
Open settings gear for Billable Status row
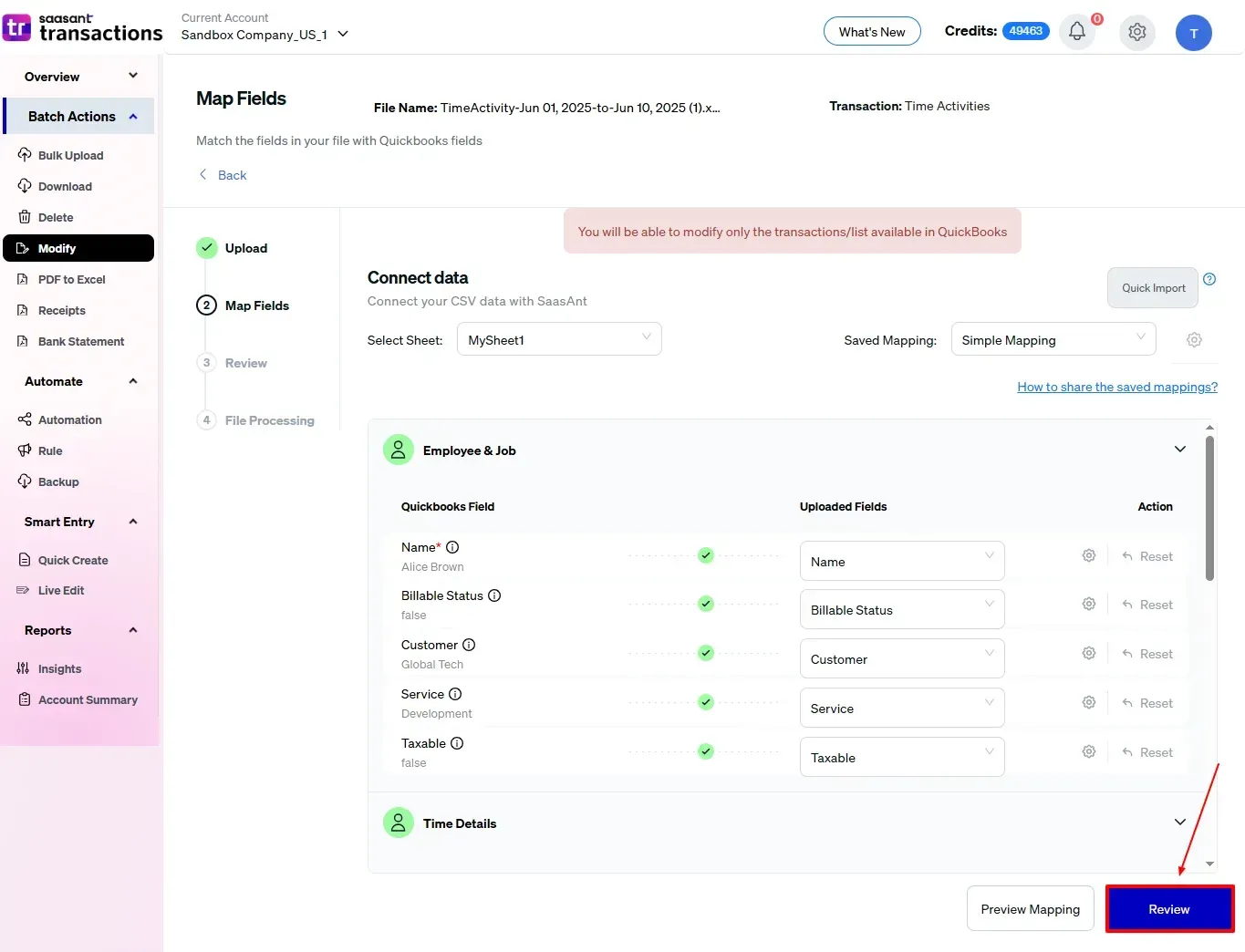1088,604
